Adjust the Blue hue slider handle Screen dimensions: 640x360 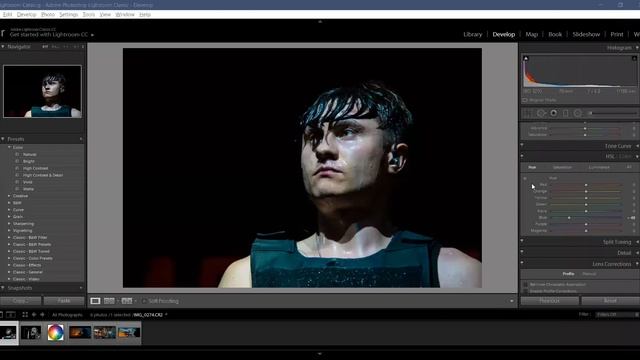click(x=569, y=218)
